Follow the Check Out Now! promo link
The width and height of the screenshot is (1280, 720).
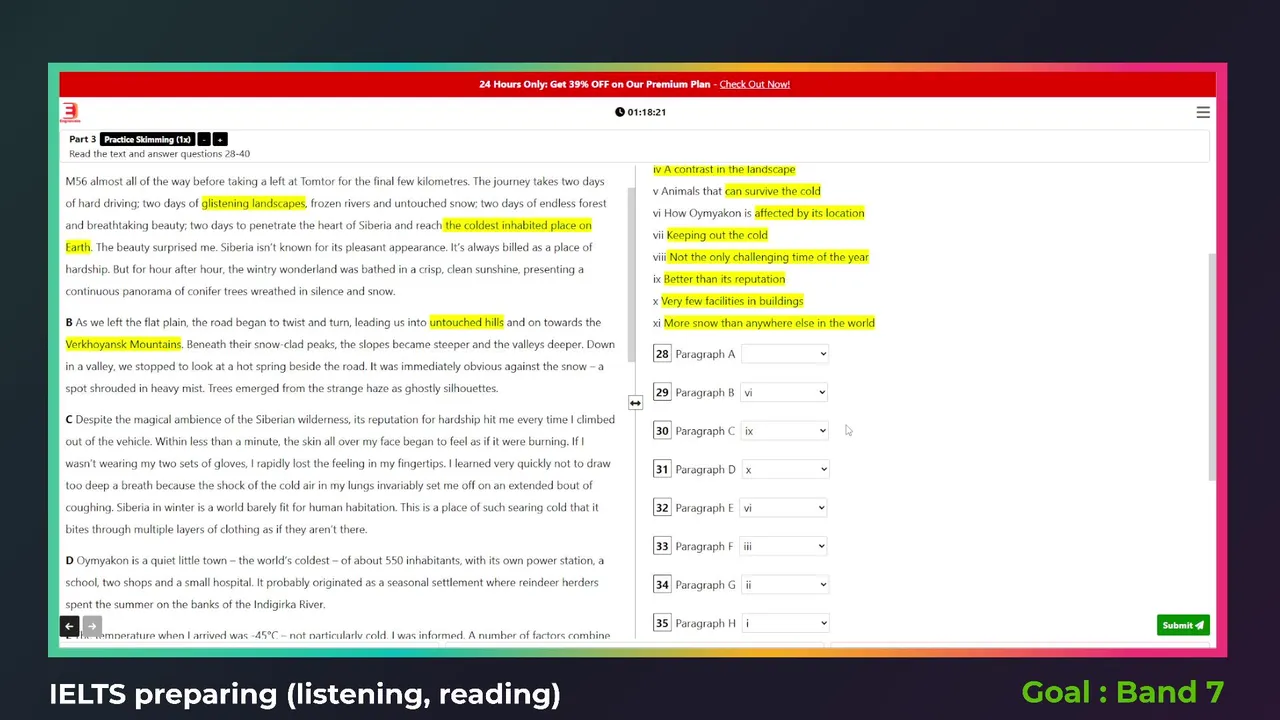coord(755,84)
